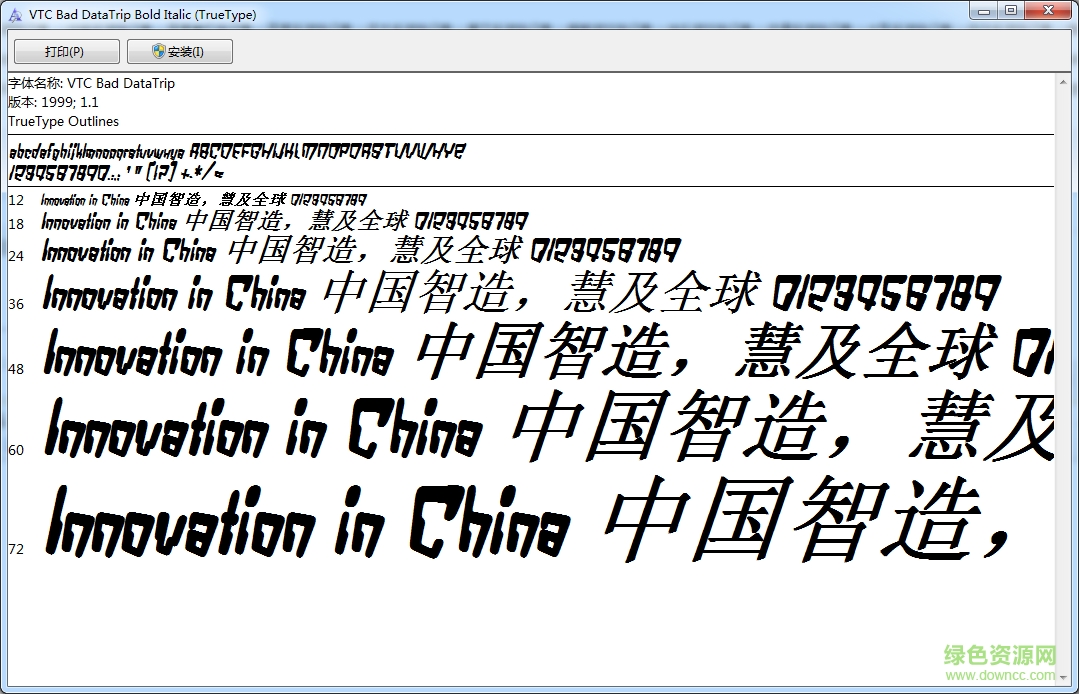Click the 打印(P) print button
Viewport: 1079px width, 694px height.
[x=67, y=52]
